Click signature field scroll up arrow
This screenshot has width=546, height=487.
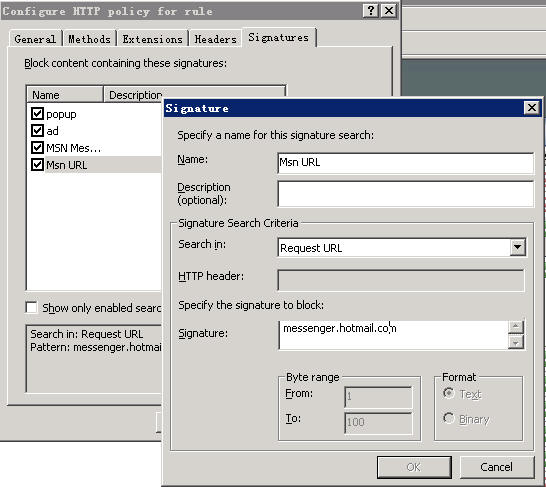pos(516,327)
